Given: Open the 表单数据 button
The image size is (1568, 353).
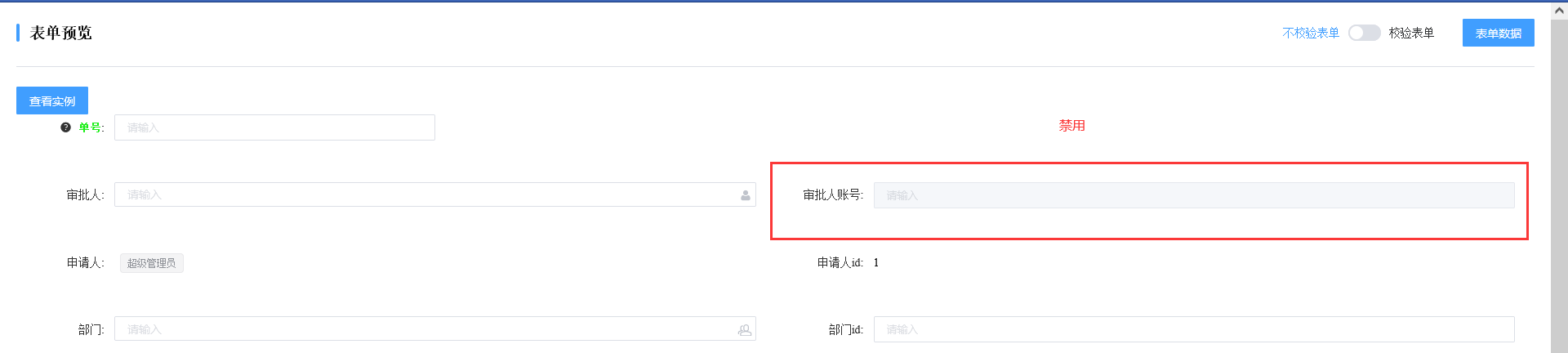Looking at the screenshot, I should 1498,33.
